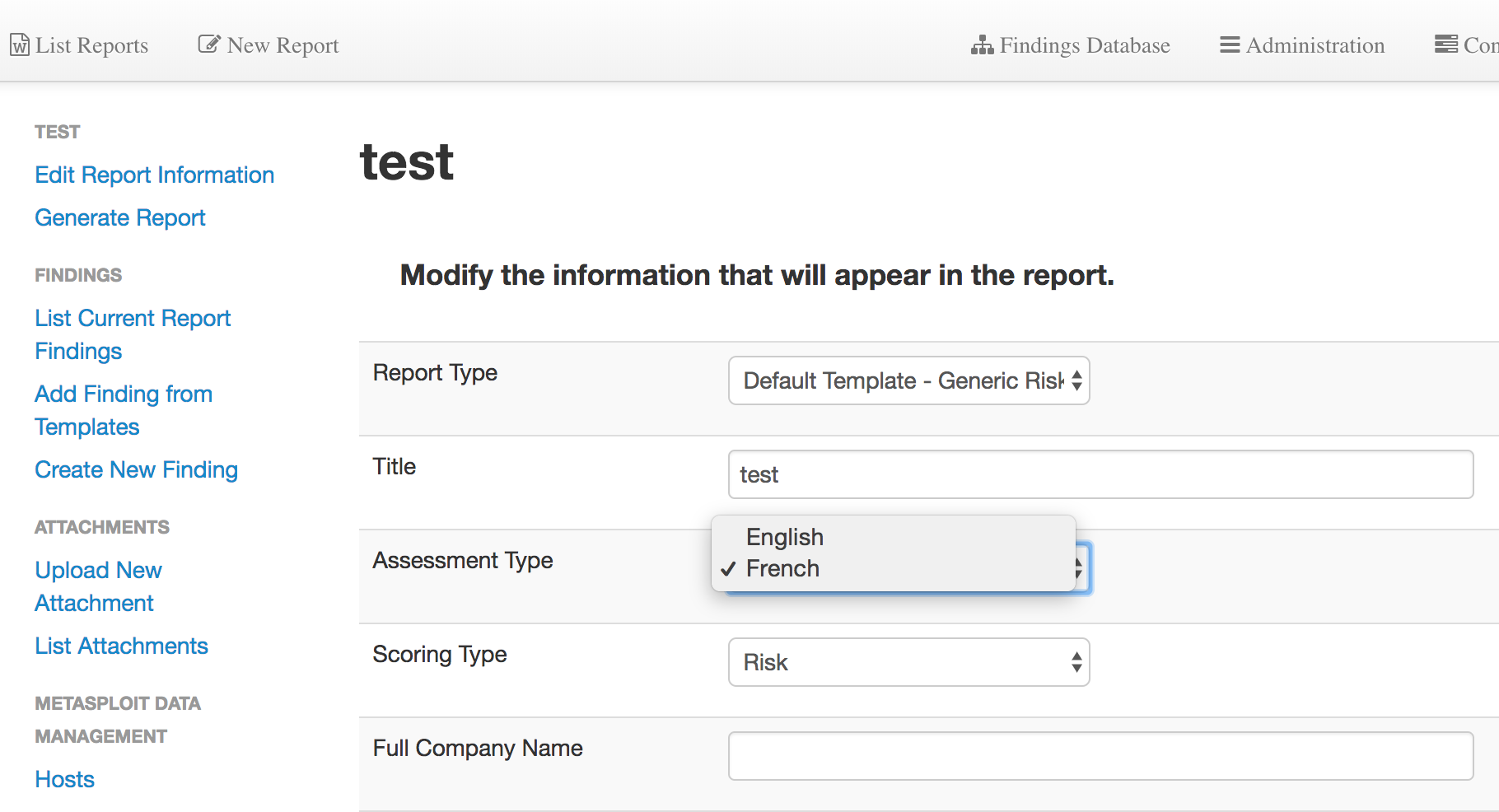
Task: Open the Hosts link under Metasploit
Action: pyautogui.click(x=64, y=779)
